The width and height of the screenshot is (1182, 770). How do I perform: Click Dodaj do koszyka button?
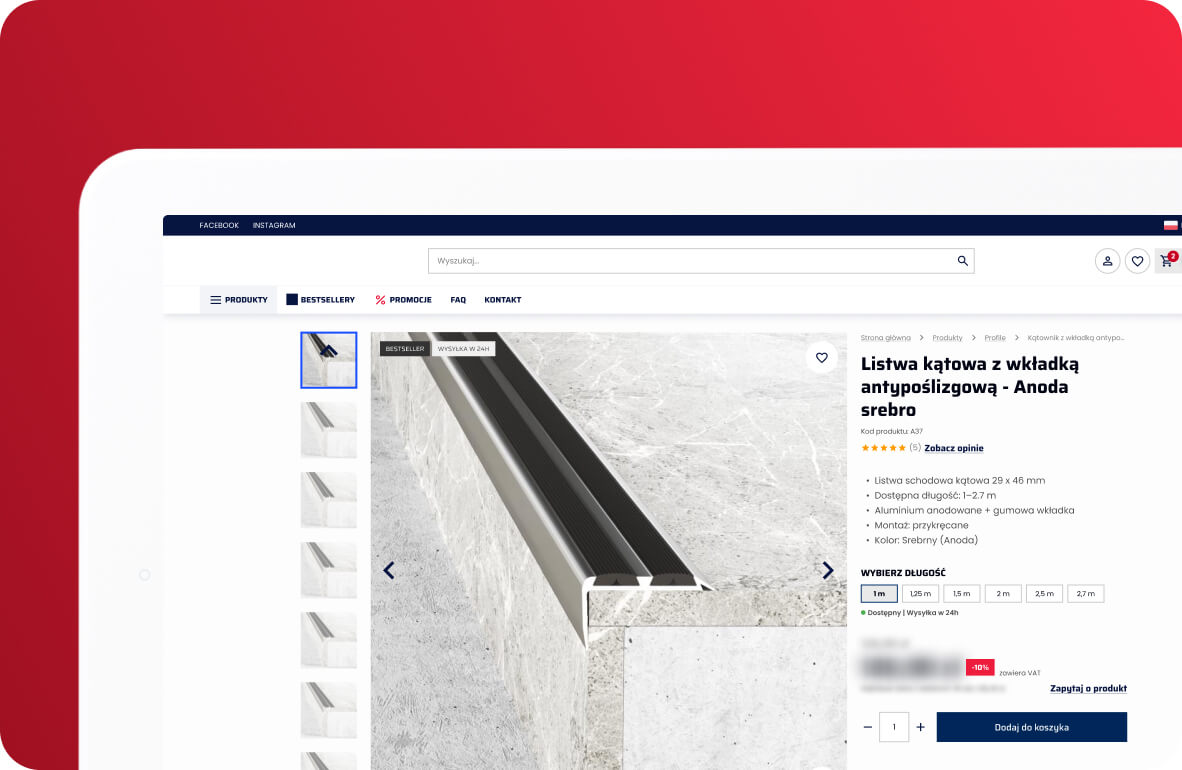[1031, 727]
